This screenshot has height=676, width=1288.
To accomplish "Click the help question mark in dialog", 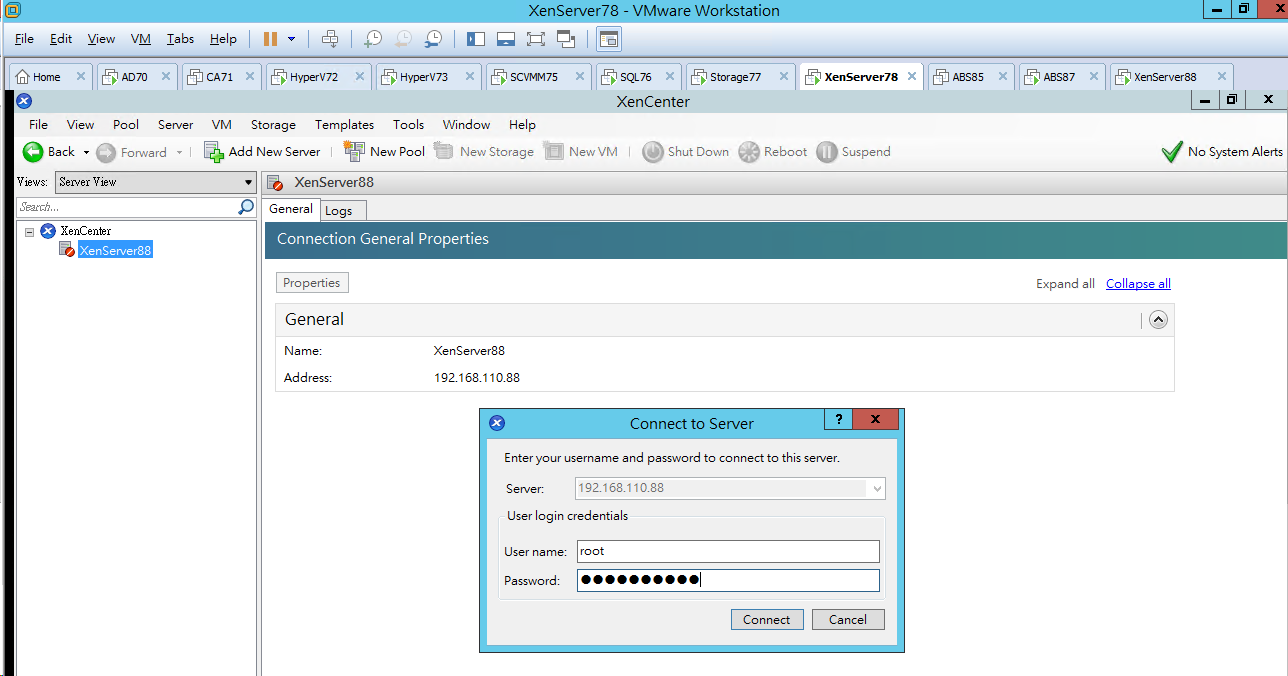I will coord(838,420).
